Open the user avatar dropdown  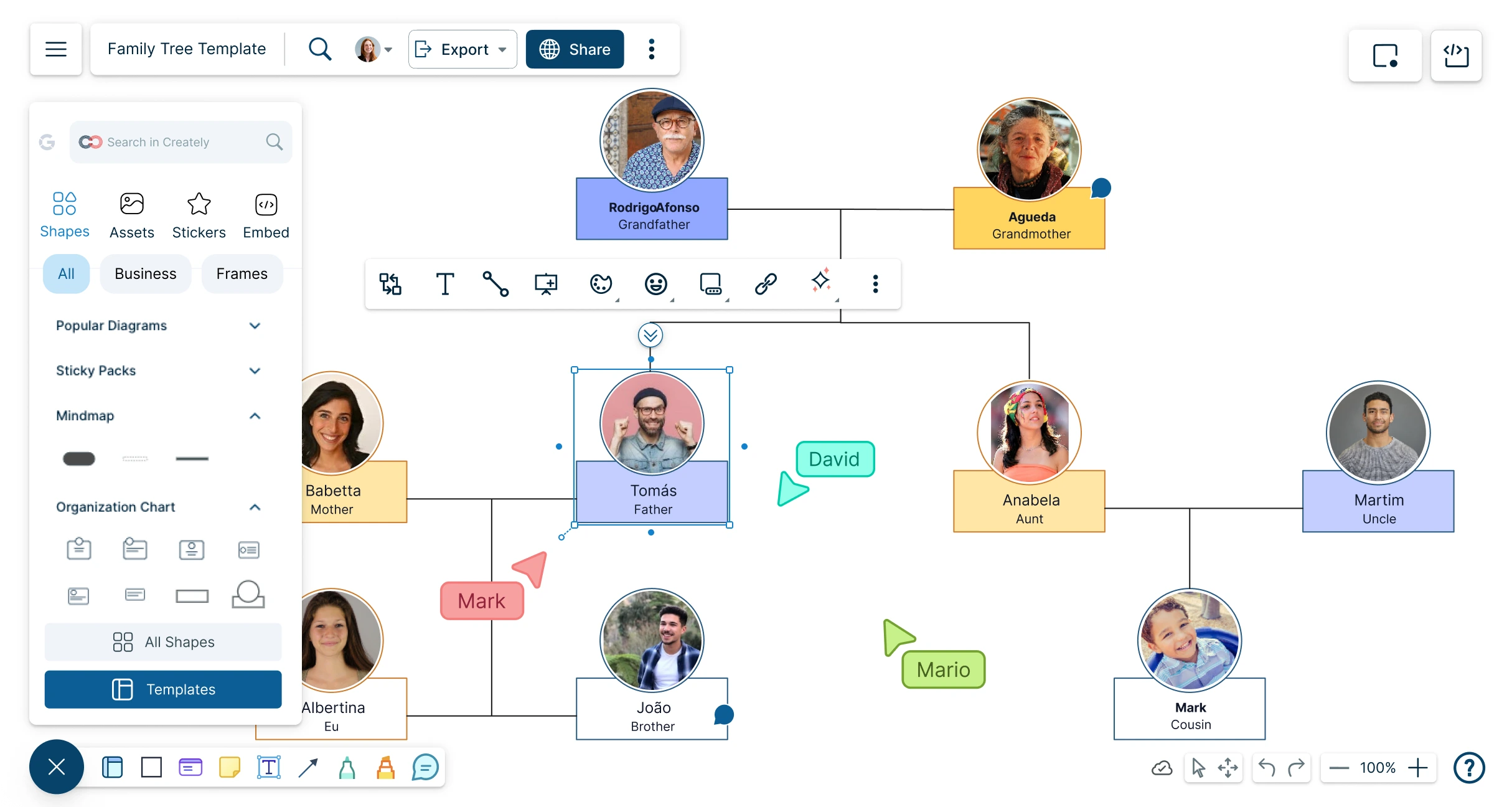373,49
